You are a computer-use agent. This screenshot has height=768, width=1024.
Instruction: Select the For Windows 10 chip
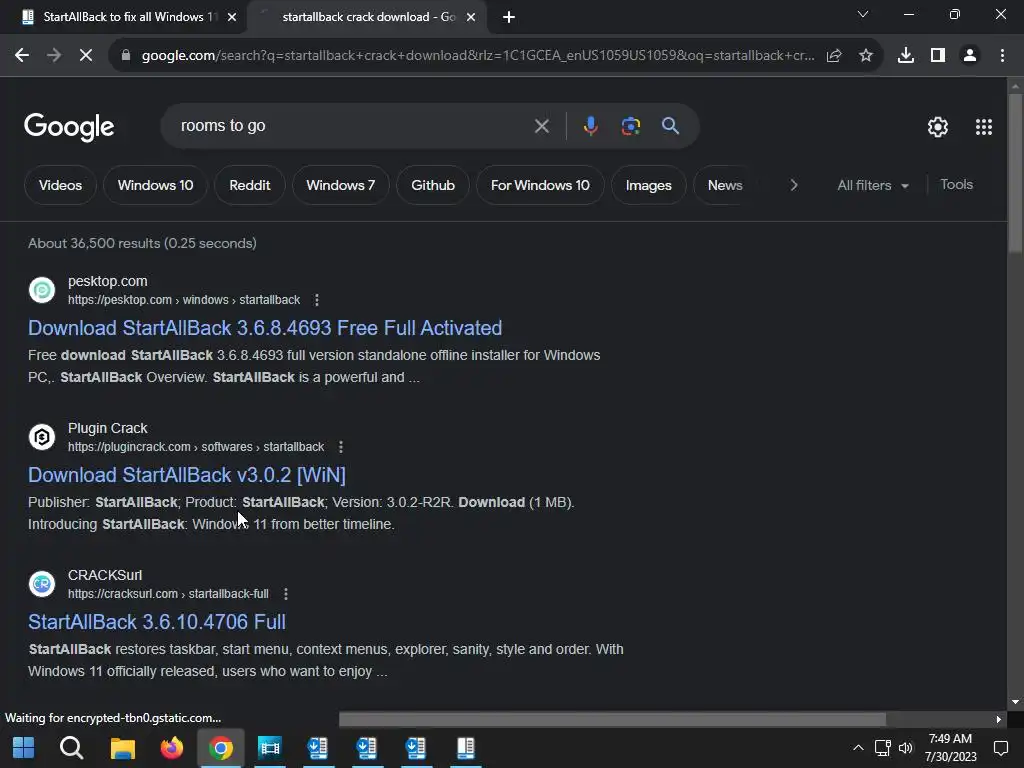coord(540,185)
